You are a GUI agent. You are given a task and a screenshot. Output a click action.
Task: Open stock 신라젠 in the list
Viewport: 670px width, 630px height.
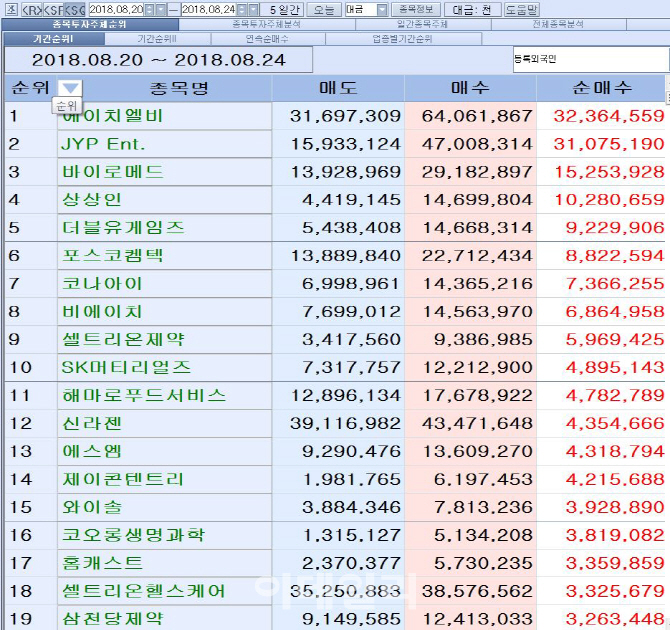[164, 423]
